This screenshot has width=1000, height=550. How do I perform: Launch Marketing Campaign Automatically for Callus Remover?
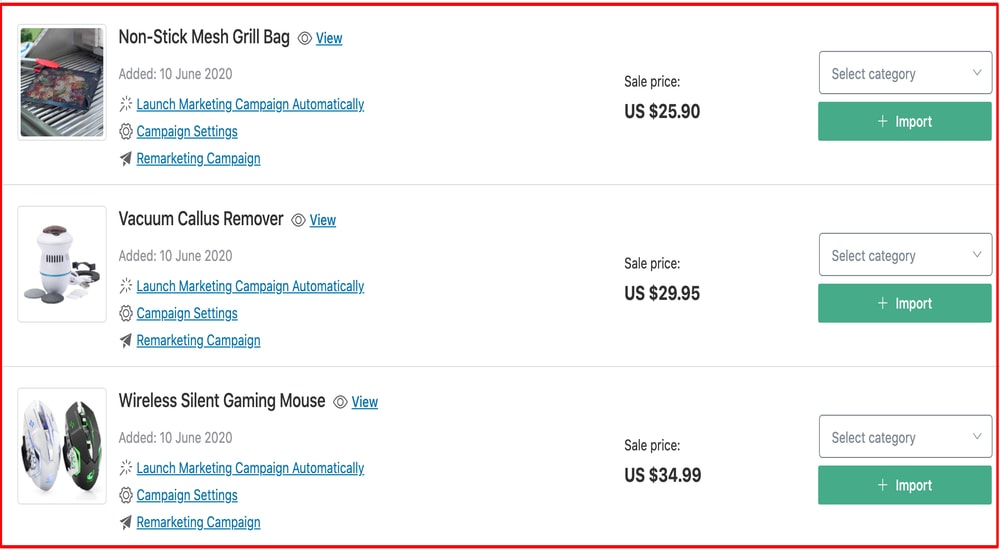250,287
